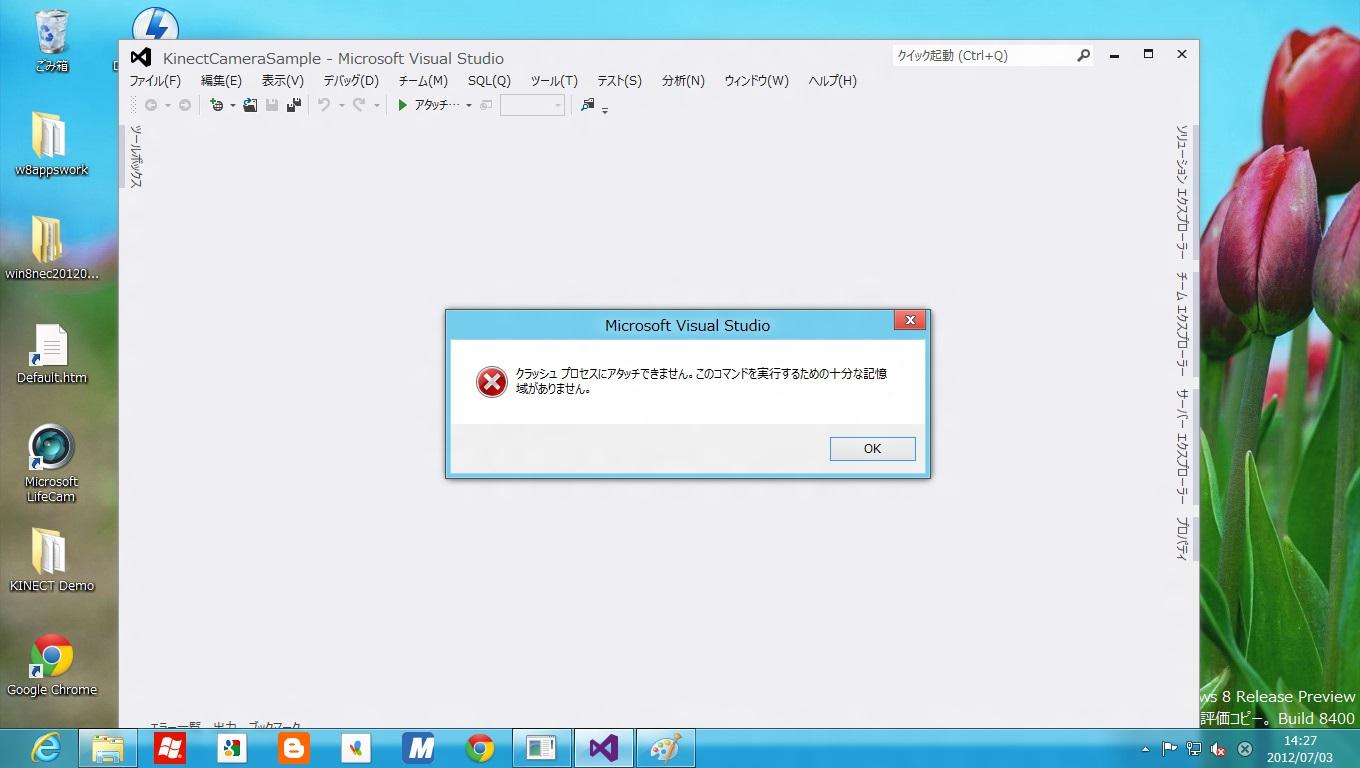The width and height of the screenshot is (1360, 768).
Task: Open the プロパティ side tab
Action: [1182, 539]
